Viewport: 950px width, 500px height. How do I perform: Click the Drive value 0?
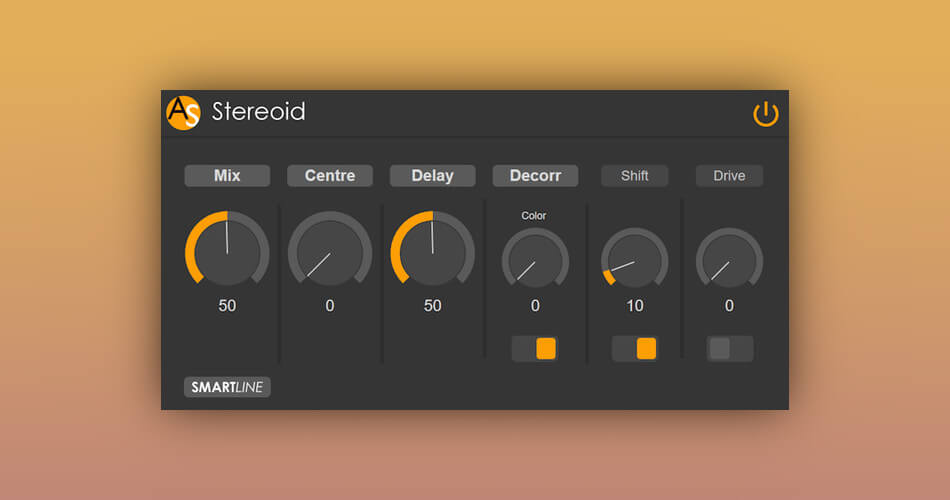pos(729,305)
